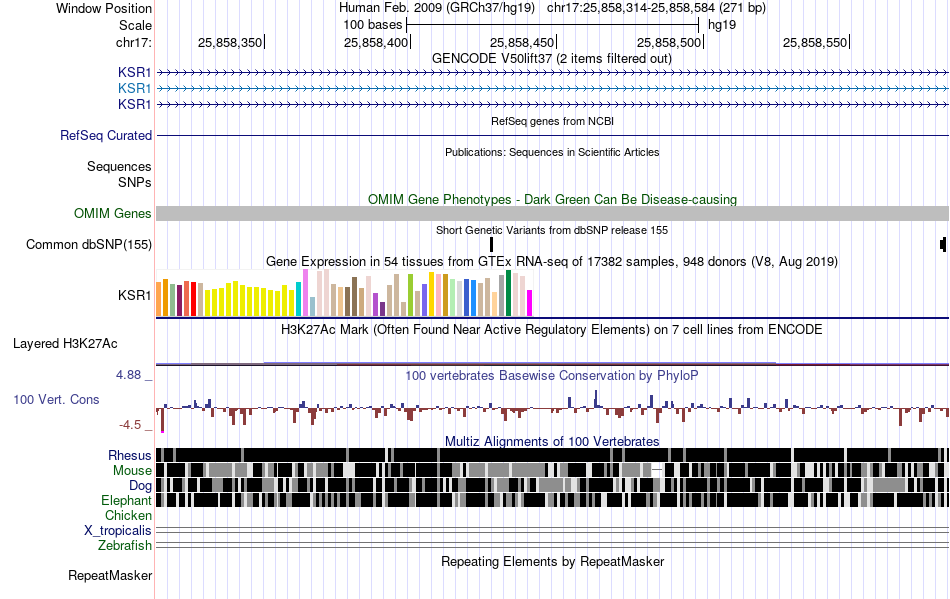950x599 pixels.
Task: Click the RepeatMasker track label
Action: point(110,575)
